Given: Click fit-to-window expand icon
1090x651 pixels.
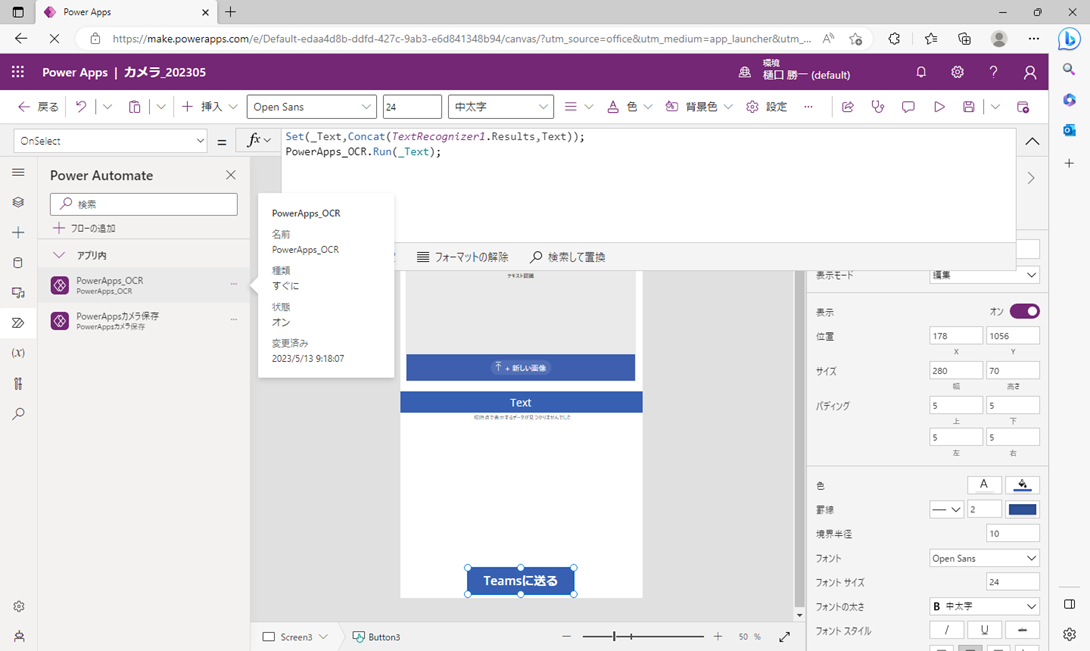Looking at the screenshot, I should [784, 636].
